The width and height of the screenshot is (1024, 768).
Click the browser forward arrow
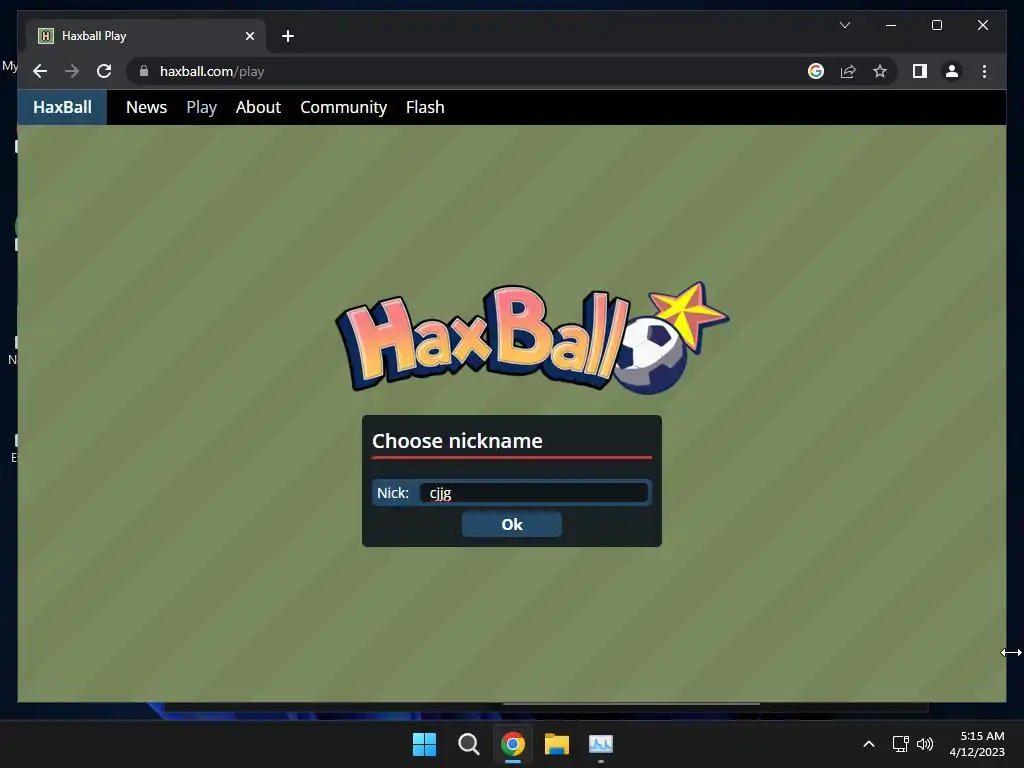[x=72, y=71]
